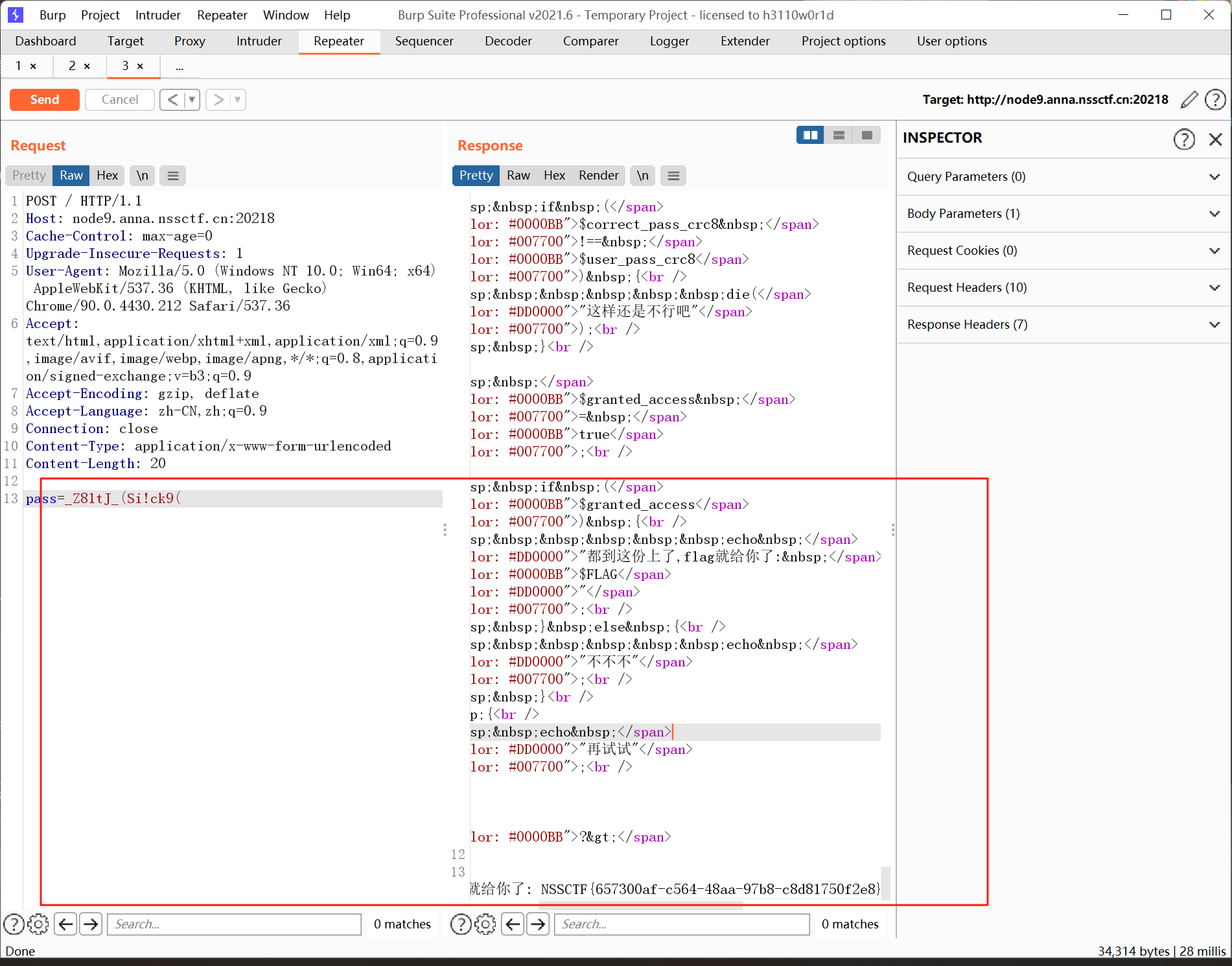Go to previous request search match

pos(65,924)
